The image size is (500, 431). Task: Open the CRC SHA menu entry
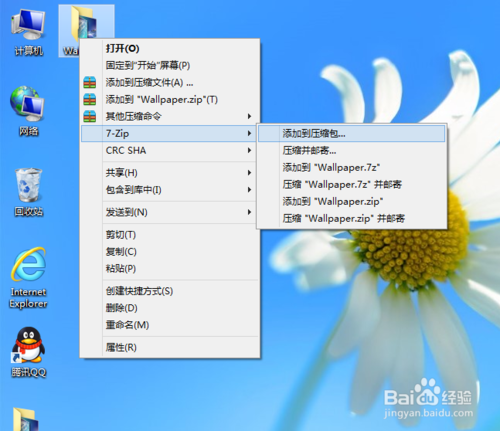169,150
